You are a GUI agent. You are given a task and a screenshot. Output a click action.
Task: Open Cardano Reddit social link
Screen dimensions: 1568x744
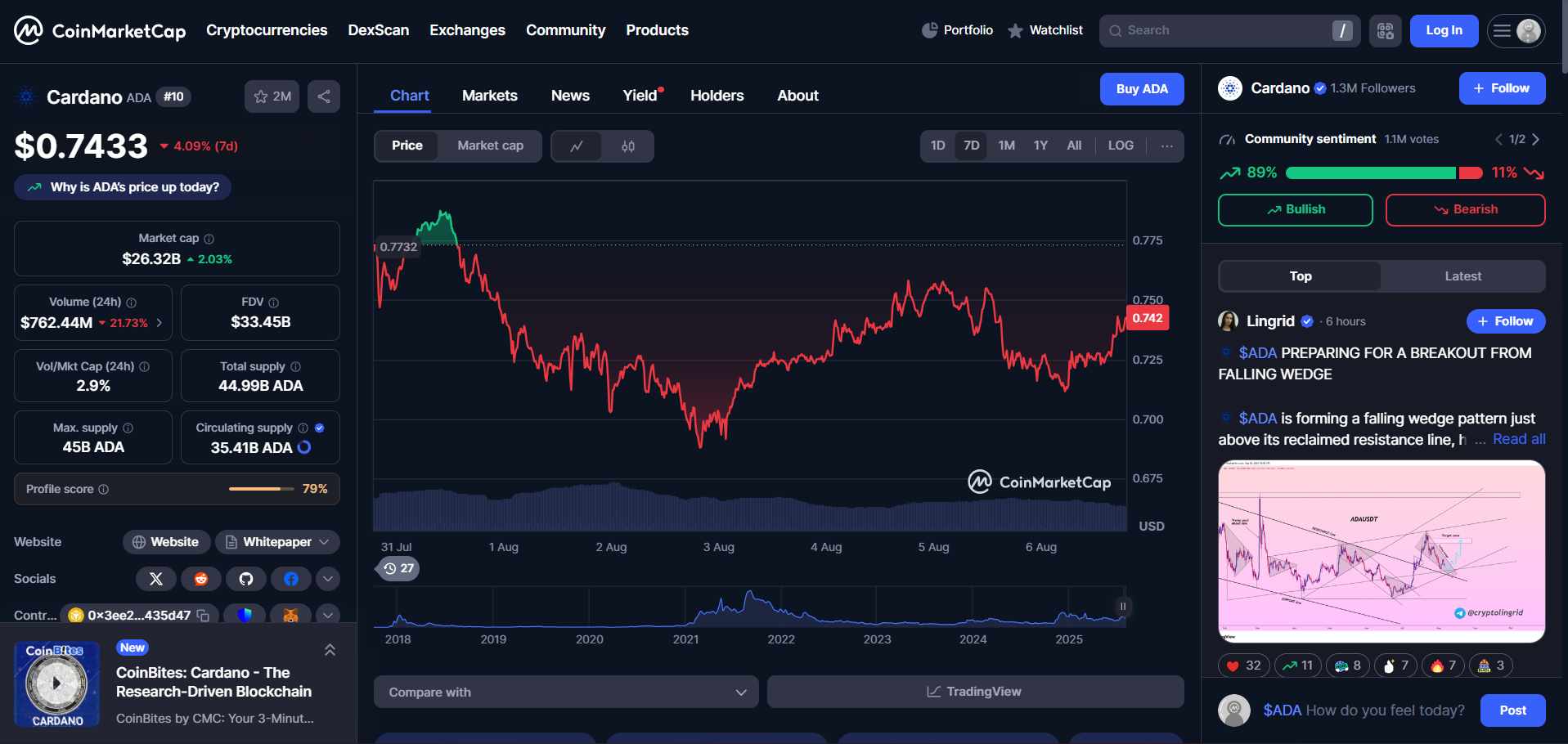point(201,579)
